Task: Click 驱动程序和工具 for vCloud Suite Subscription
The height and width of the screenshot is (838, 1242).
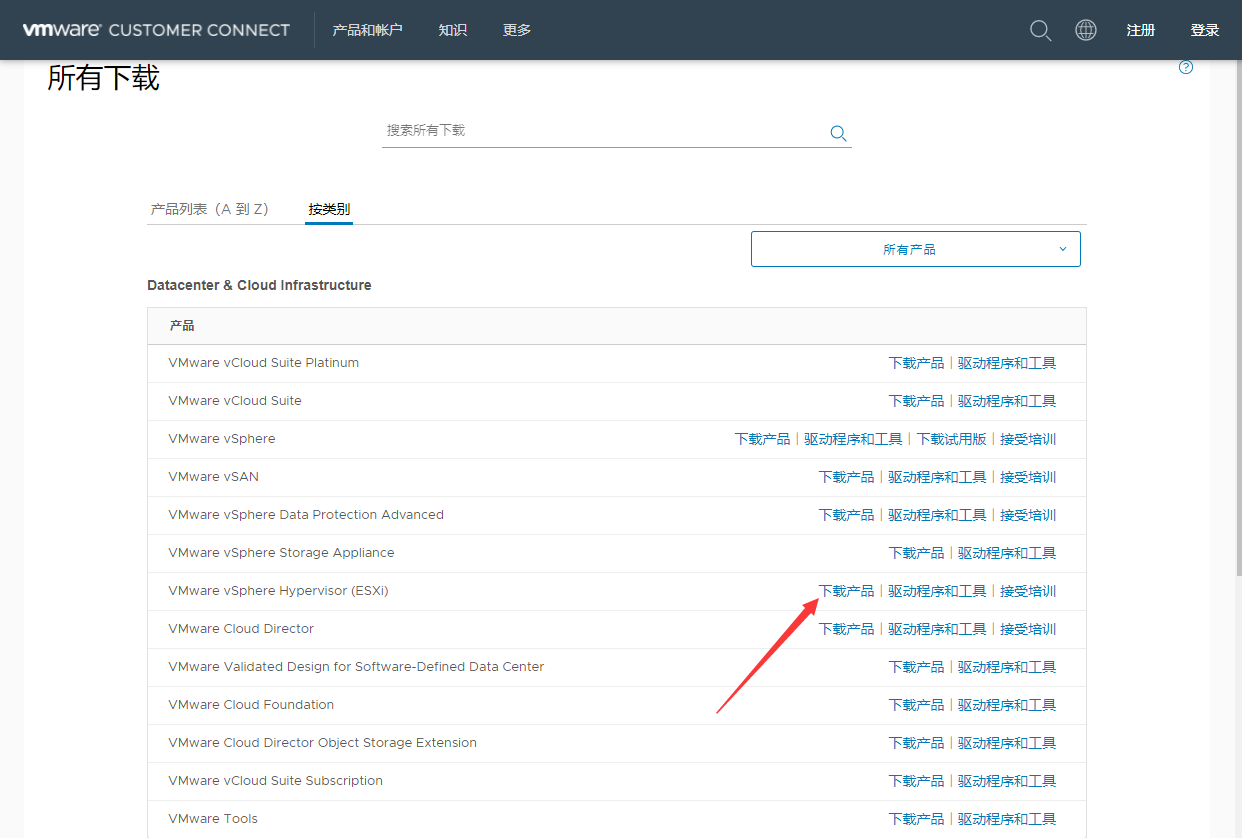Action: pos(1007,781)
